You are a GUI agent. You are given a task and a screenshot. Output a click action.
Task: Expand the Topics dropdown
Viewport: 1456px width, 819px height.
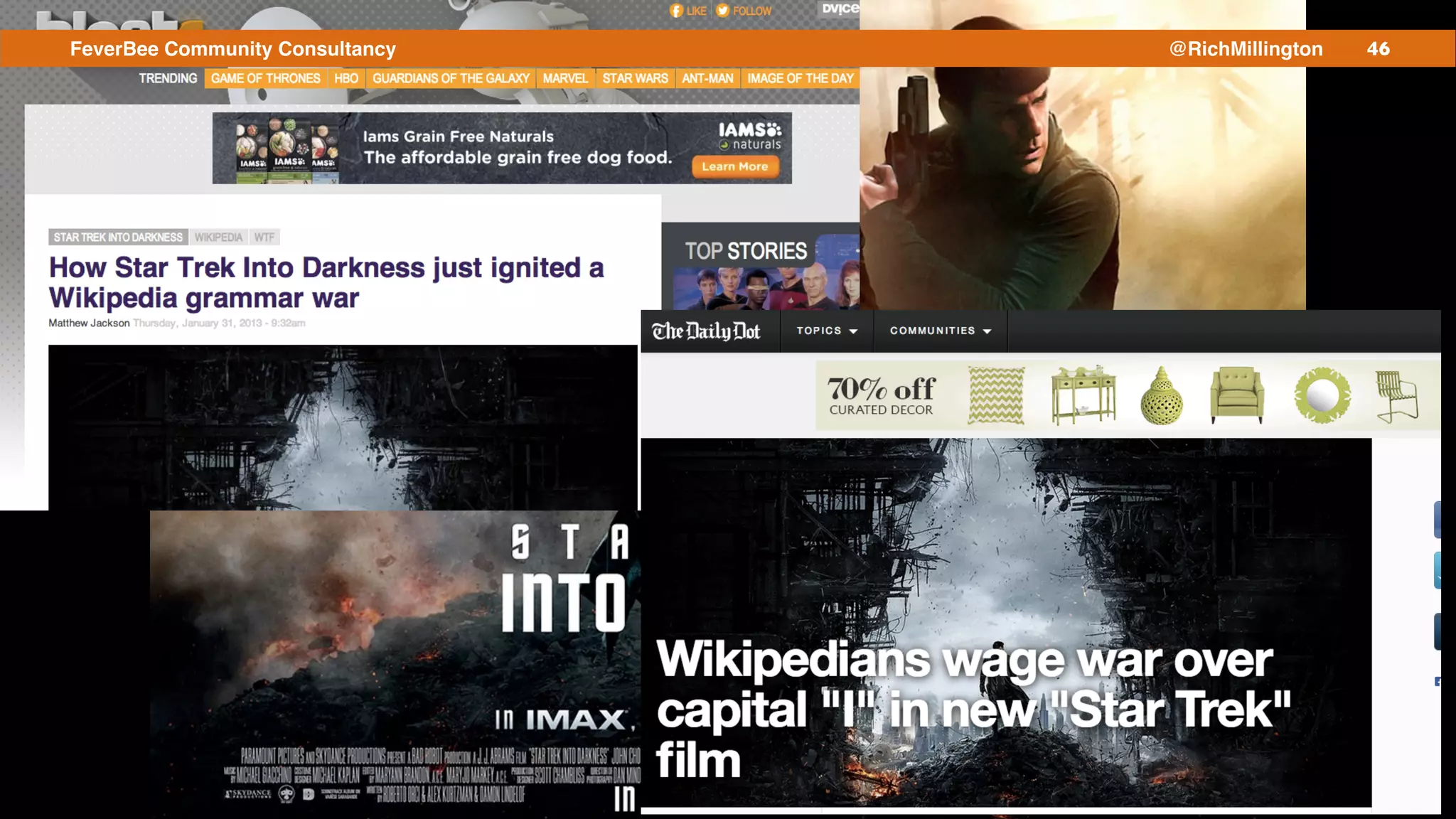tap(827, 331)
